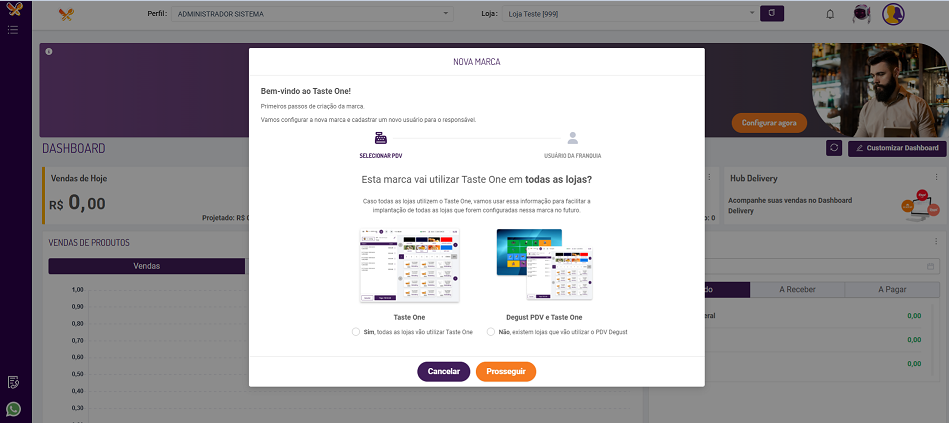Click the Degust PDV e Taste One thumbnail

point(544,264)
